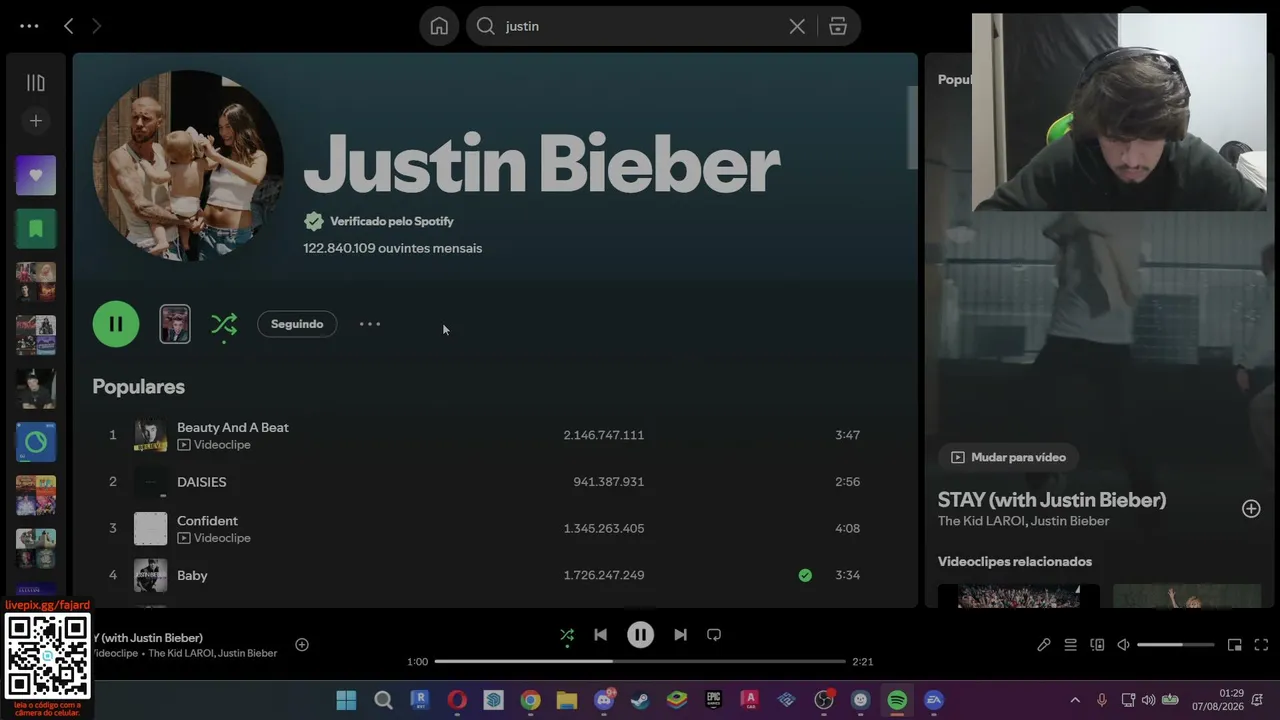Open Discord from the taskbar

point(604,700)
